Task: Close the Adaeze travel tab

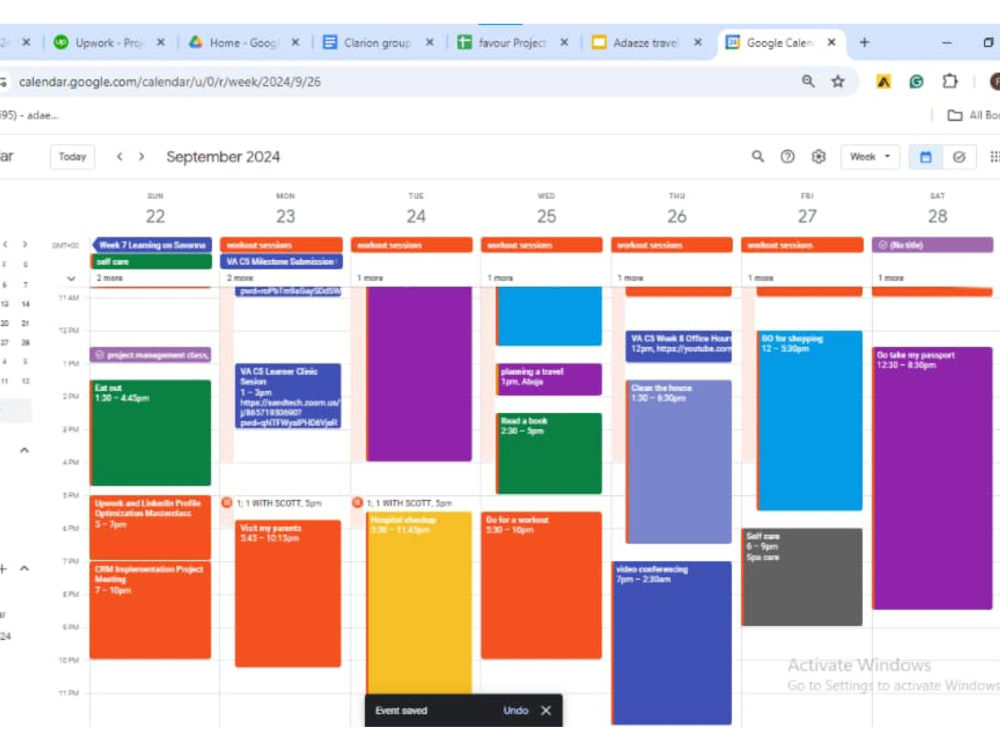Action: tap(698, 42)
